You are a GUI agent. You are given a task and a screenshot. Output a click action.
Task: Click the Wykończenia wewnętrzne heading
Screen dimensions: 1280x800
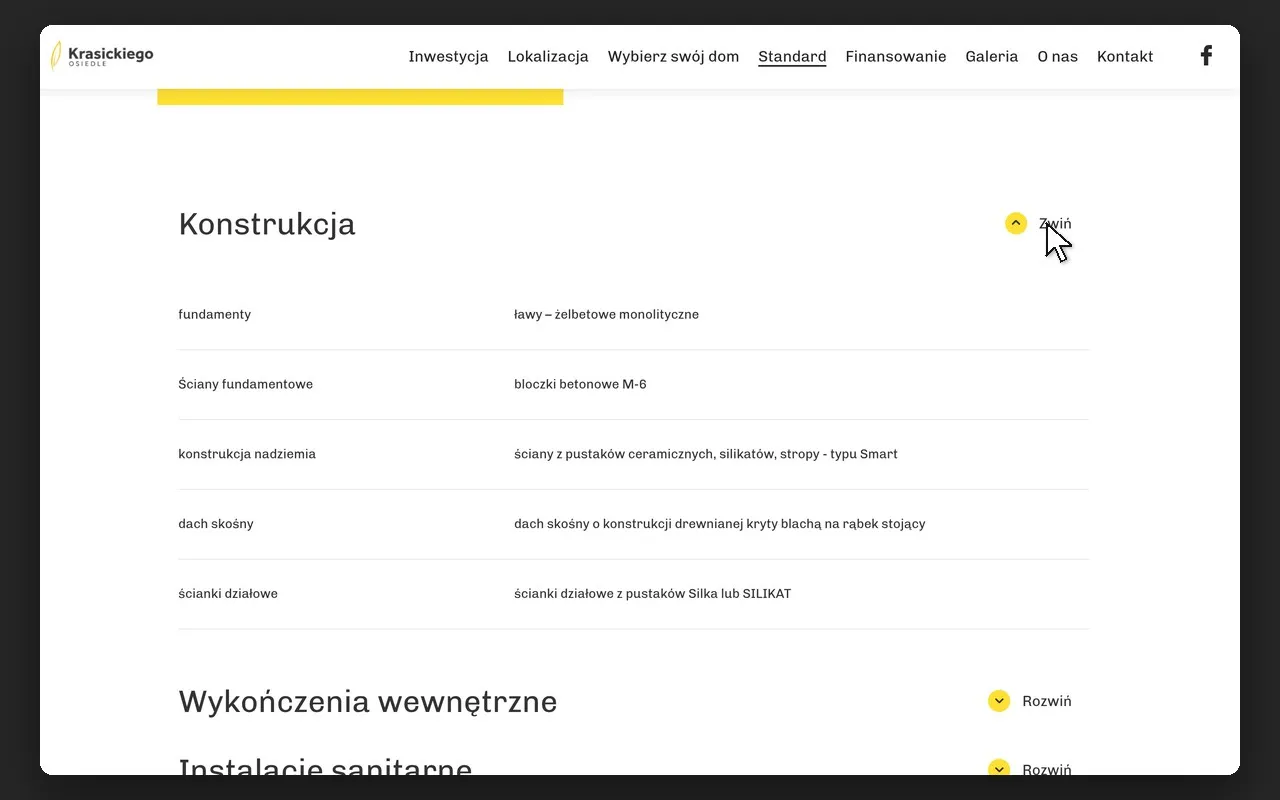point(368,701)
